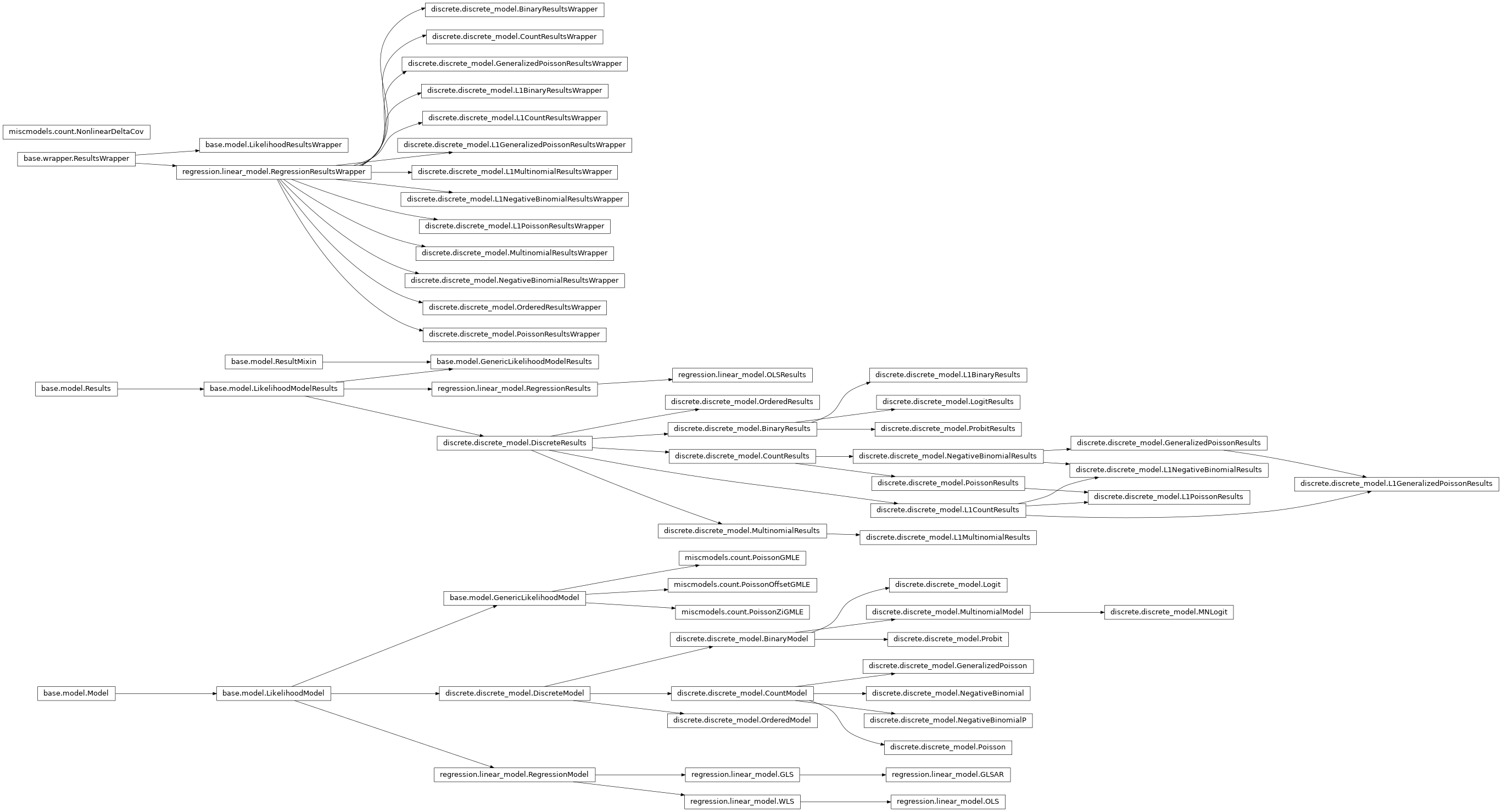The width and height of the screenshot is (1502, 812).
Task: Select discrete.discrete_model.Probit node
Action: pos(946,638)
